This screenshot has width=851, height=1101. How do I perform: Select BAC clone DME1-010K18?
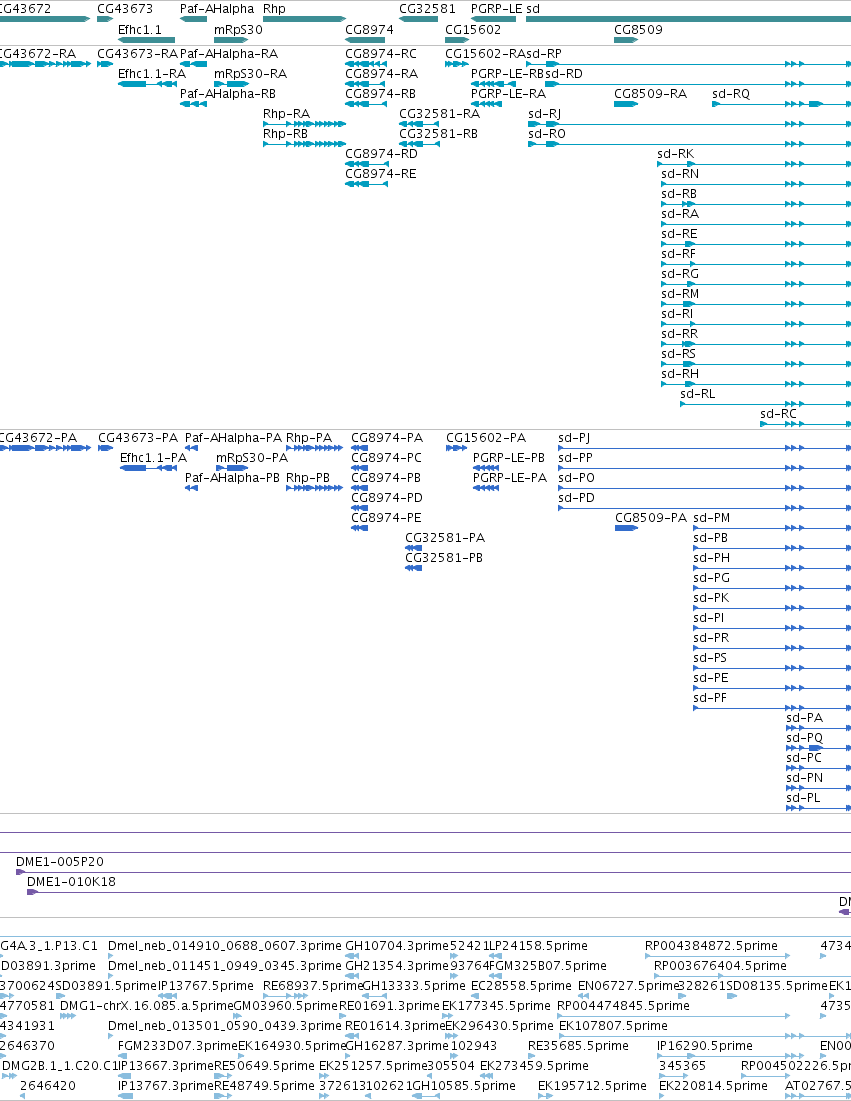point(71,881)
